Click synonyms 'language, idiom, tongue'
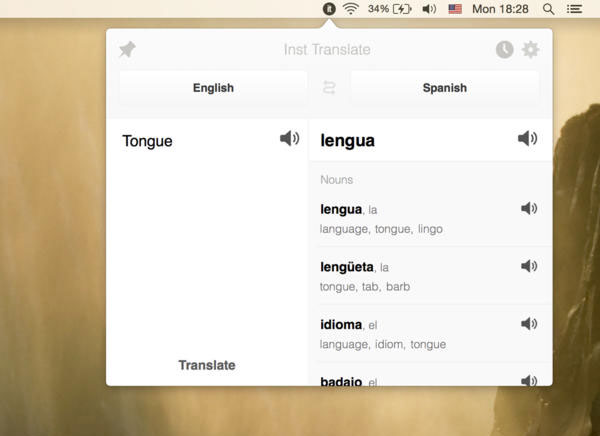Screen dimensions: 600x436 [383, 344]
